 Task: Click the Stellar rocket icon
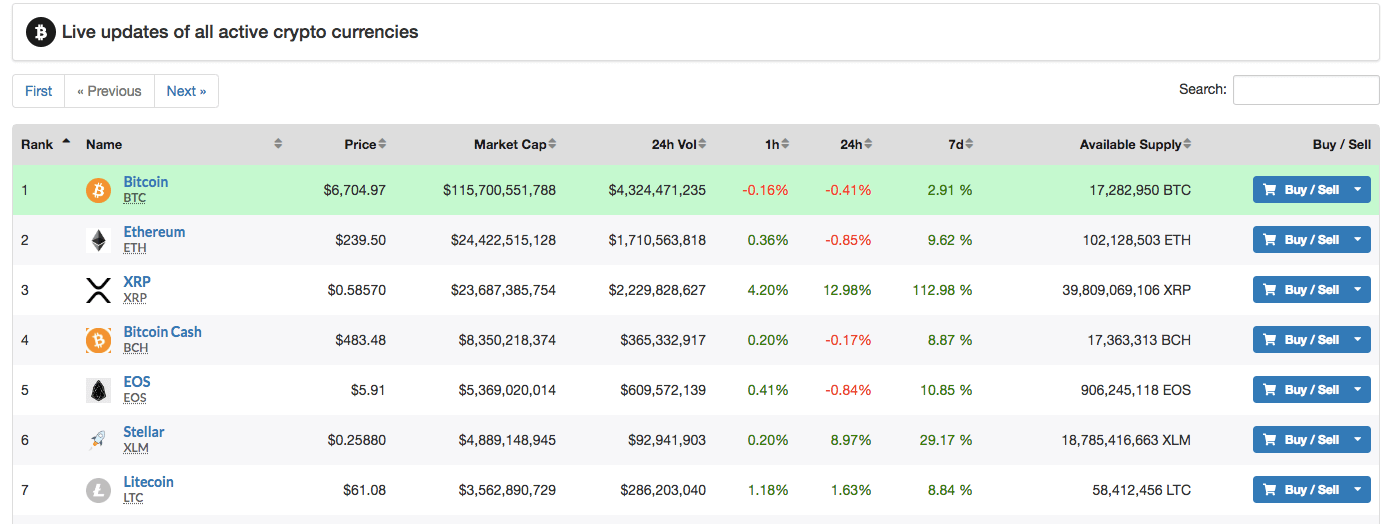pos(99,440)
